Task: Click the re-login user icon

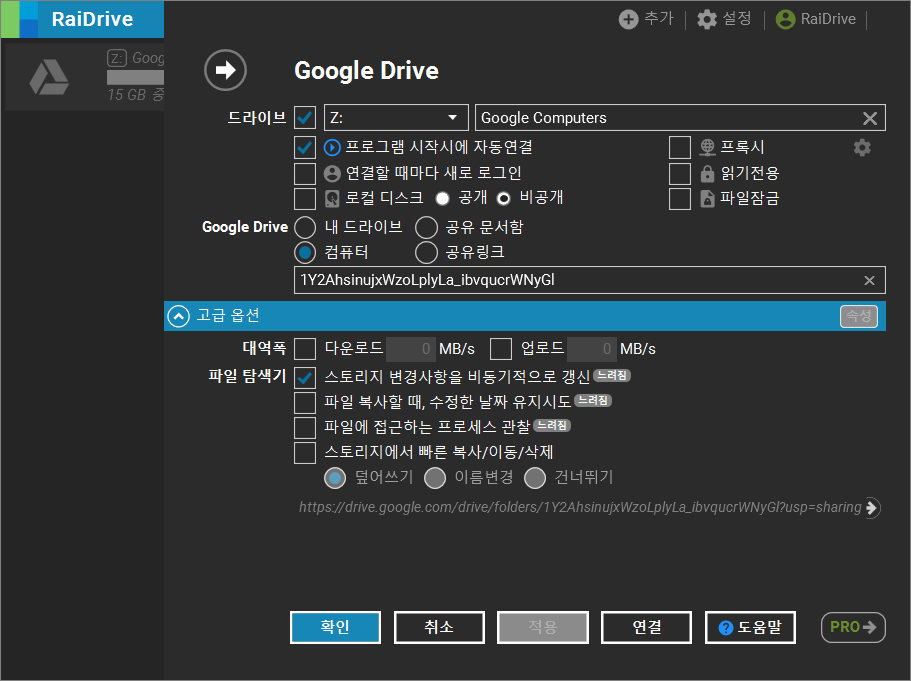Action: (x=332, y=173)
